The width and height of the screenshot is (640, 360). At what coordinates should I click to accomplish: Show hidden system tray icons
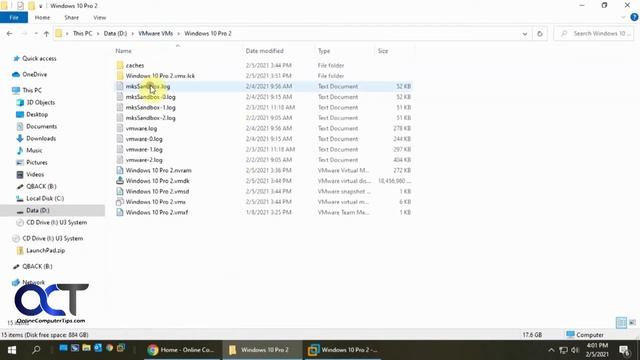[551, 350]
